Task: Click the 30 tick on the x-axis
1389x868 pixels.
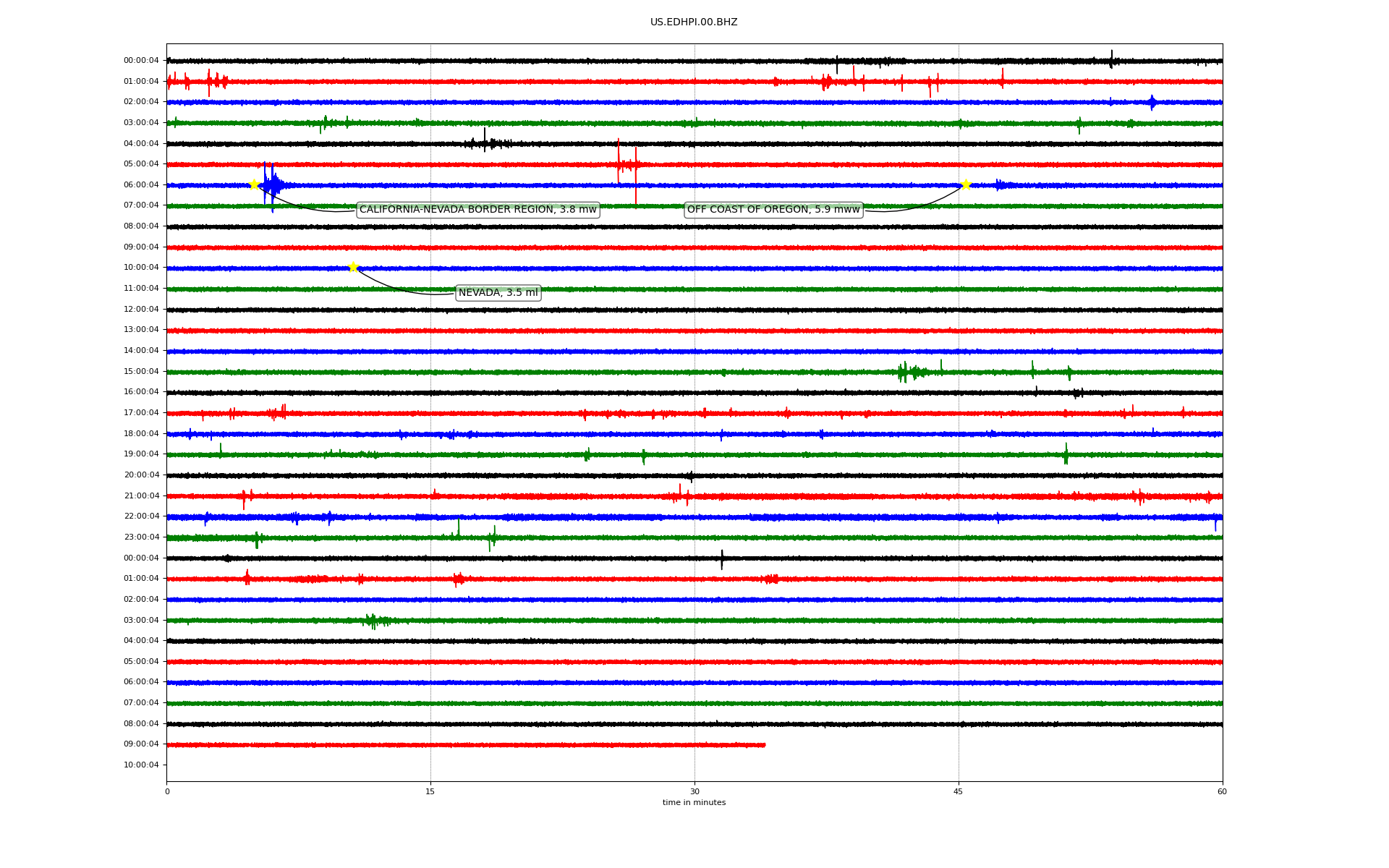Action: (x=694, y=791)
